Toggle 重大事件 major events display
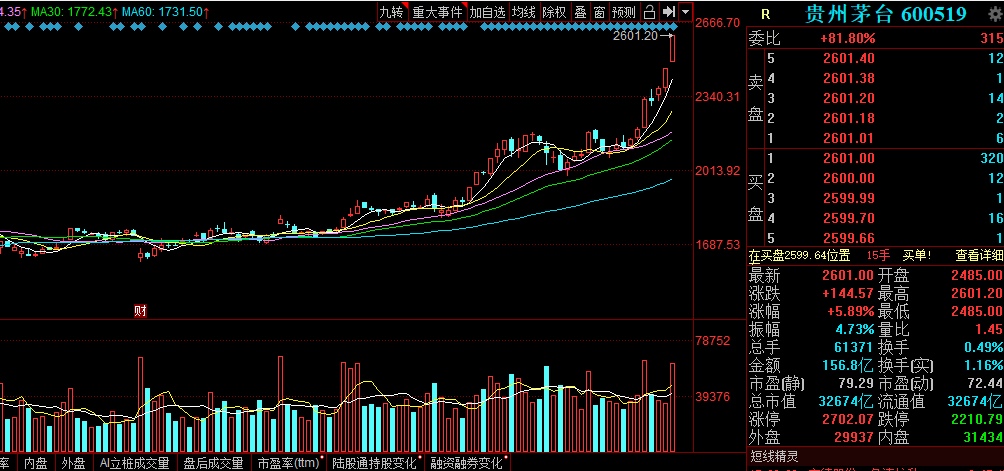1004x471 pixels. pos(437,12)
